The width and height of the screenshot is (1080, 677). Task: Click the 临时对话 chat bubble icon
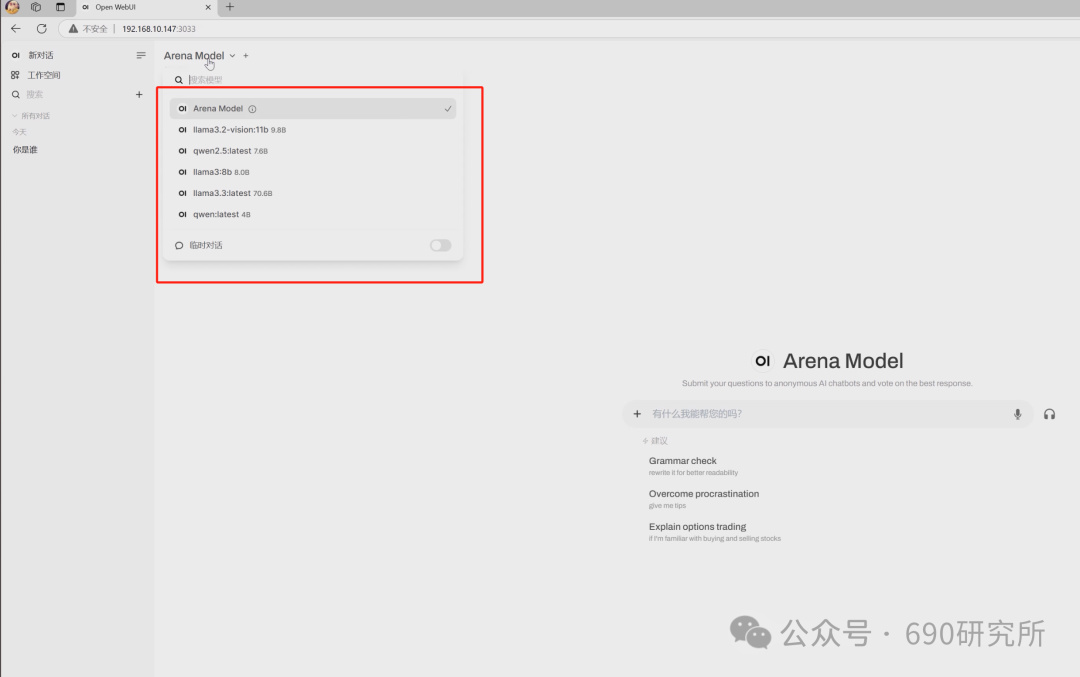coord(179,245)
